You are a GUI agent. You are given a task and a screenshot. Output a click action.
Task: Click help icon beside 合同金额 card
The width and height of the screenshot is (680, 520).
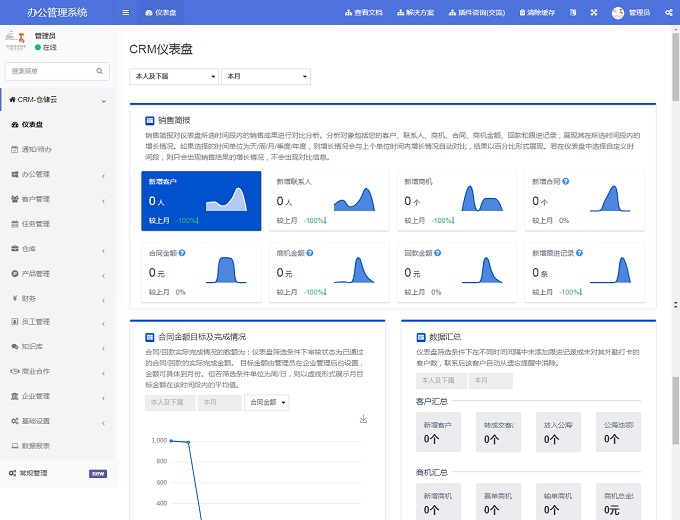click(x=182, y=253)
